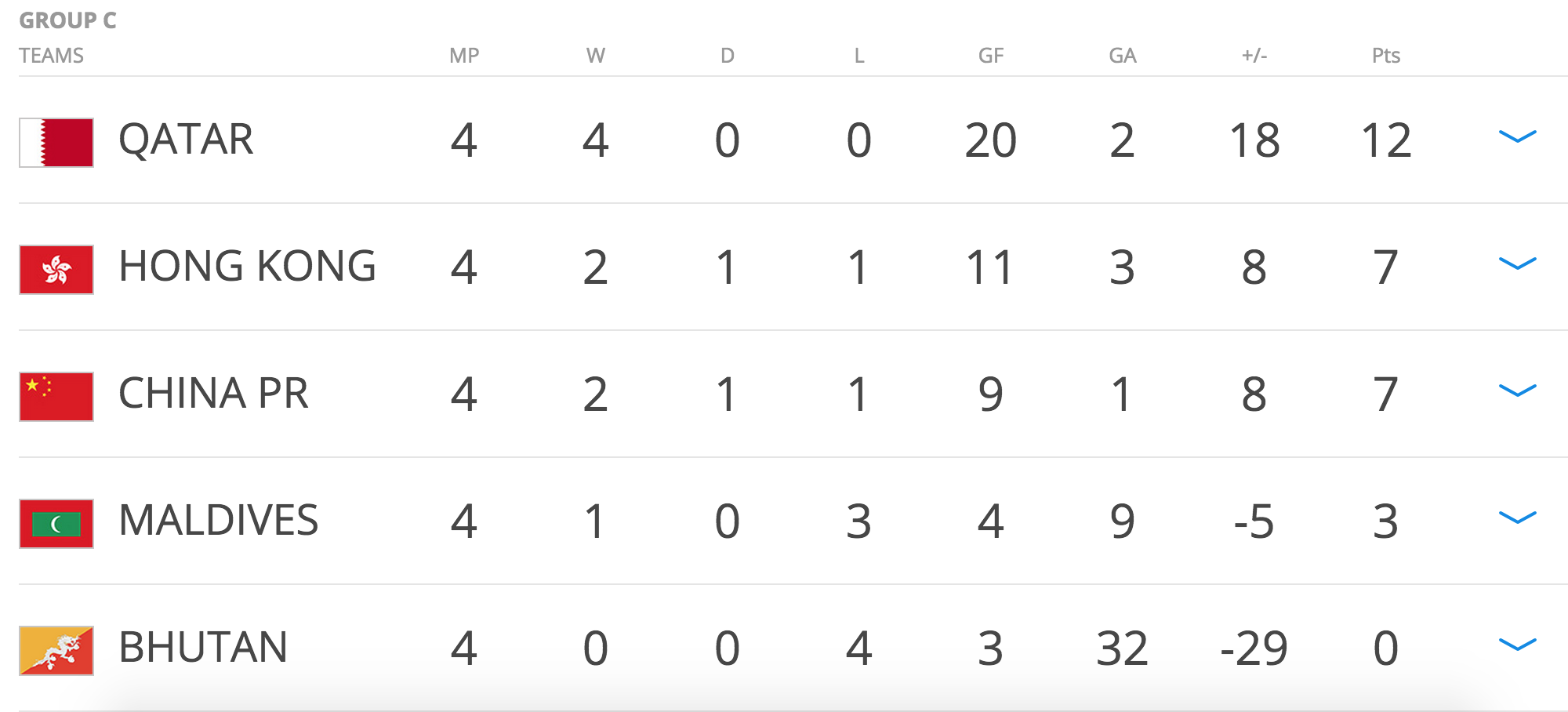Image resolution: width=1568 pixels, height=712 pixels.
Task: Click the MP column header
Action: [x=464, y=56]
